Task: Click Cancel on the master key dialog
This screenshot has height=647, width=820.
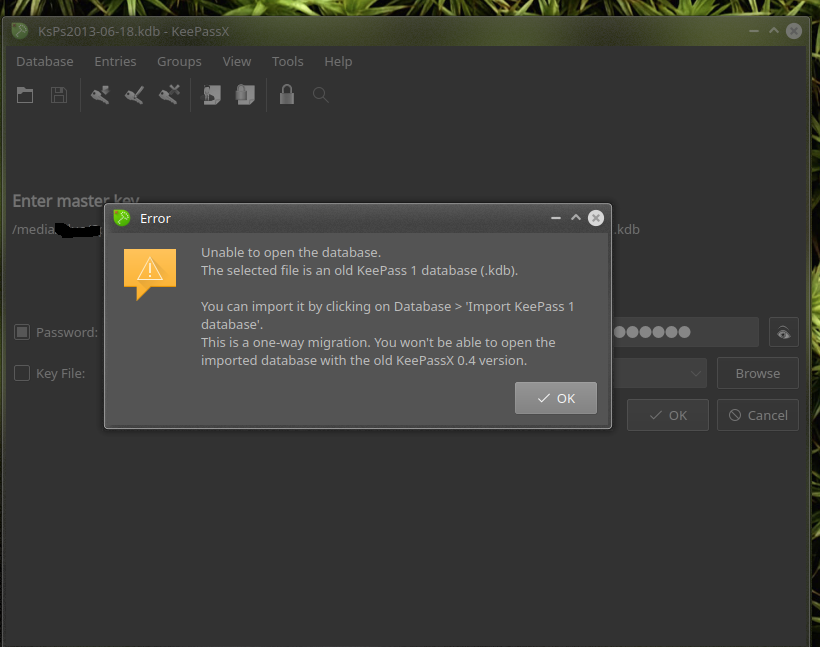Action: [757, 415]
